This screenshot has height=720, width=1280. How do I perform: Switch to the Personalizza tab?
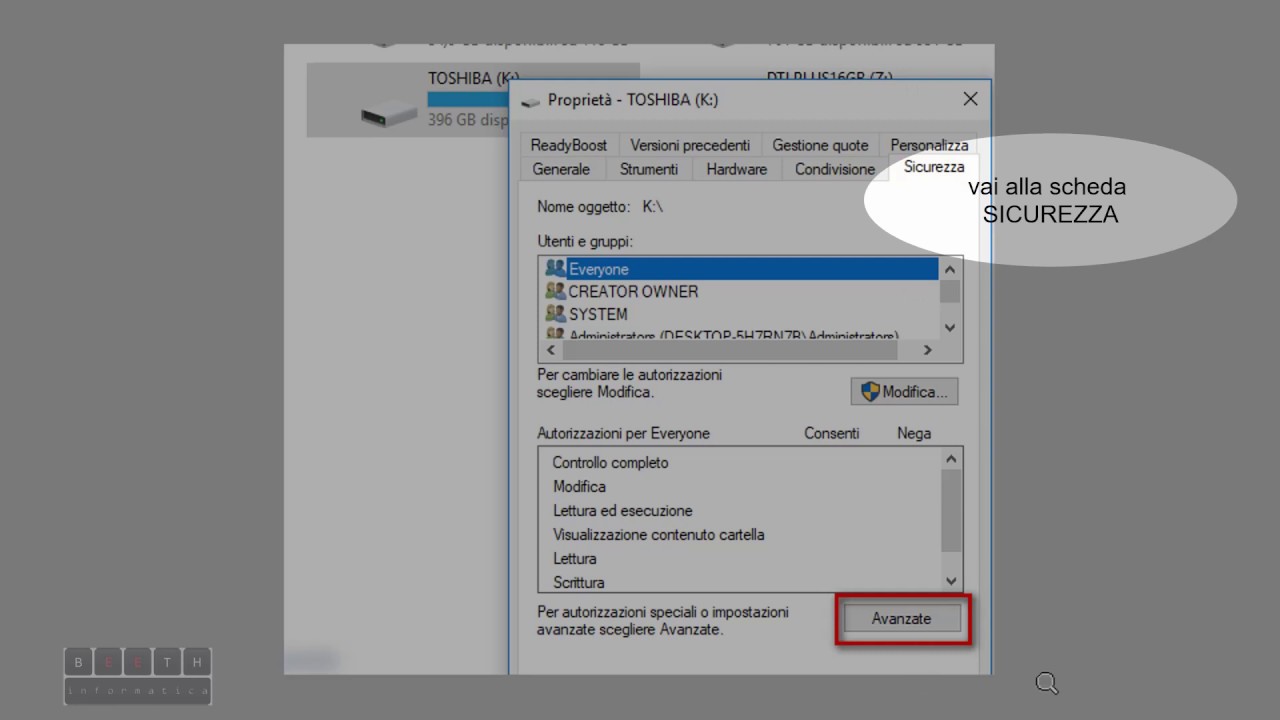[x=929, y=145]
